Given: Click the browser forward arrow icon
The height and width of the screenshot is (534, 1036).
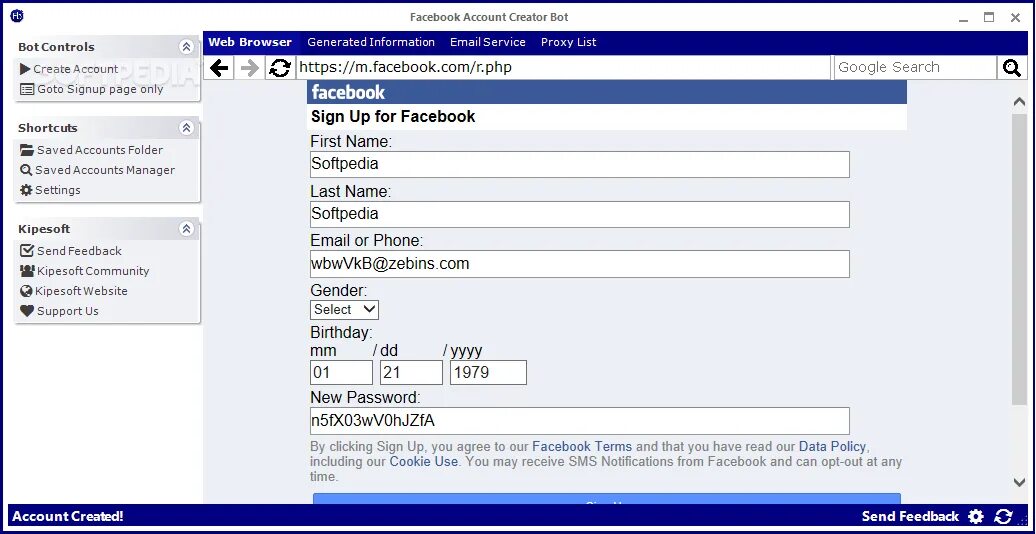Looking at the screenshot, I should click(250, 67).
